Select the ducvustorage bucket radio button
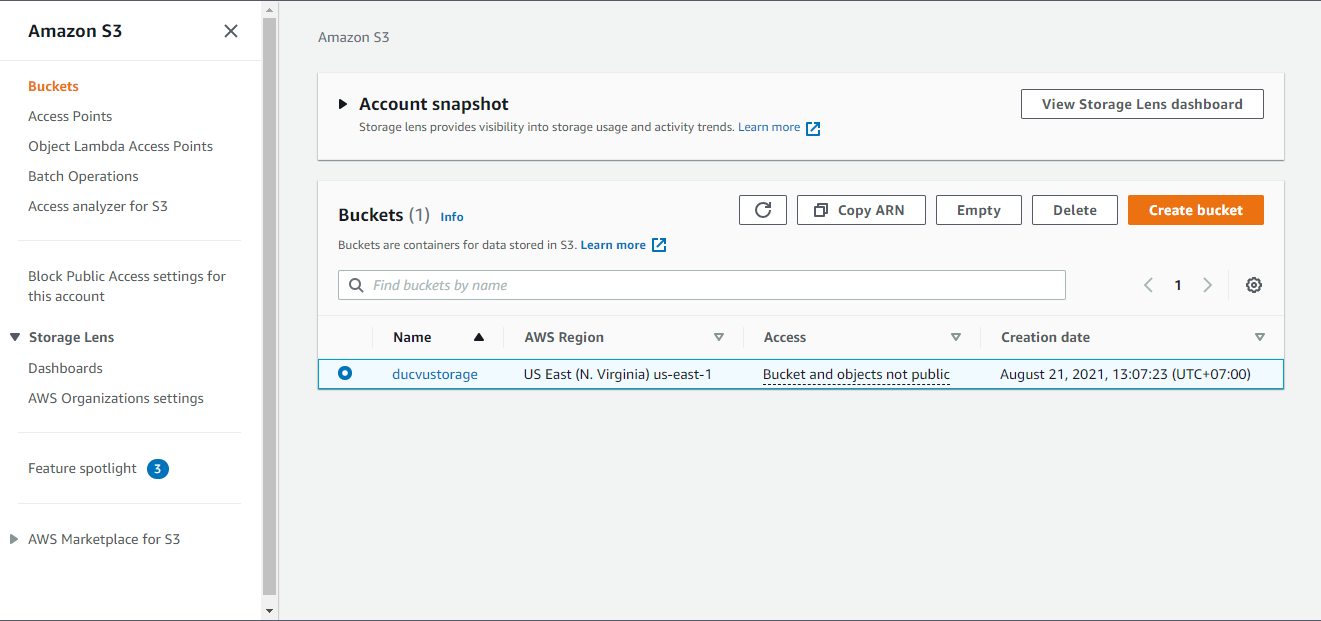 coord(345,373)
